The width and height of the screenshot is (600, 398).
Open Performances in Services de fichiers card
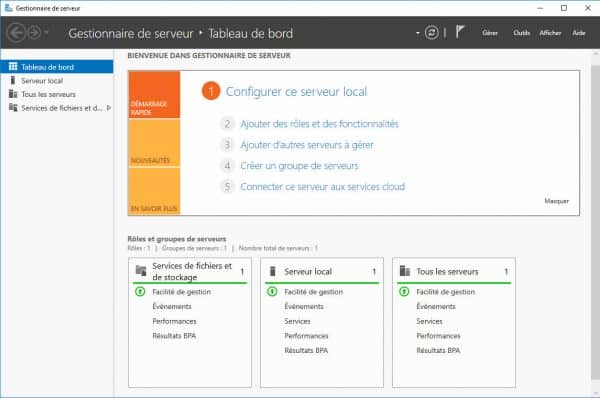[174, 321]
